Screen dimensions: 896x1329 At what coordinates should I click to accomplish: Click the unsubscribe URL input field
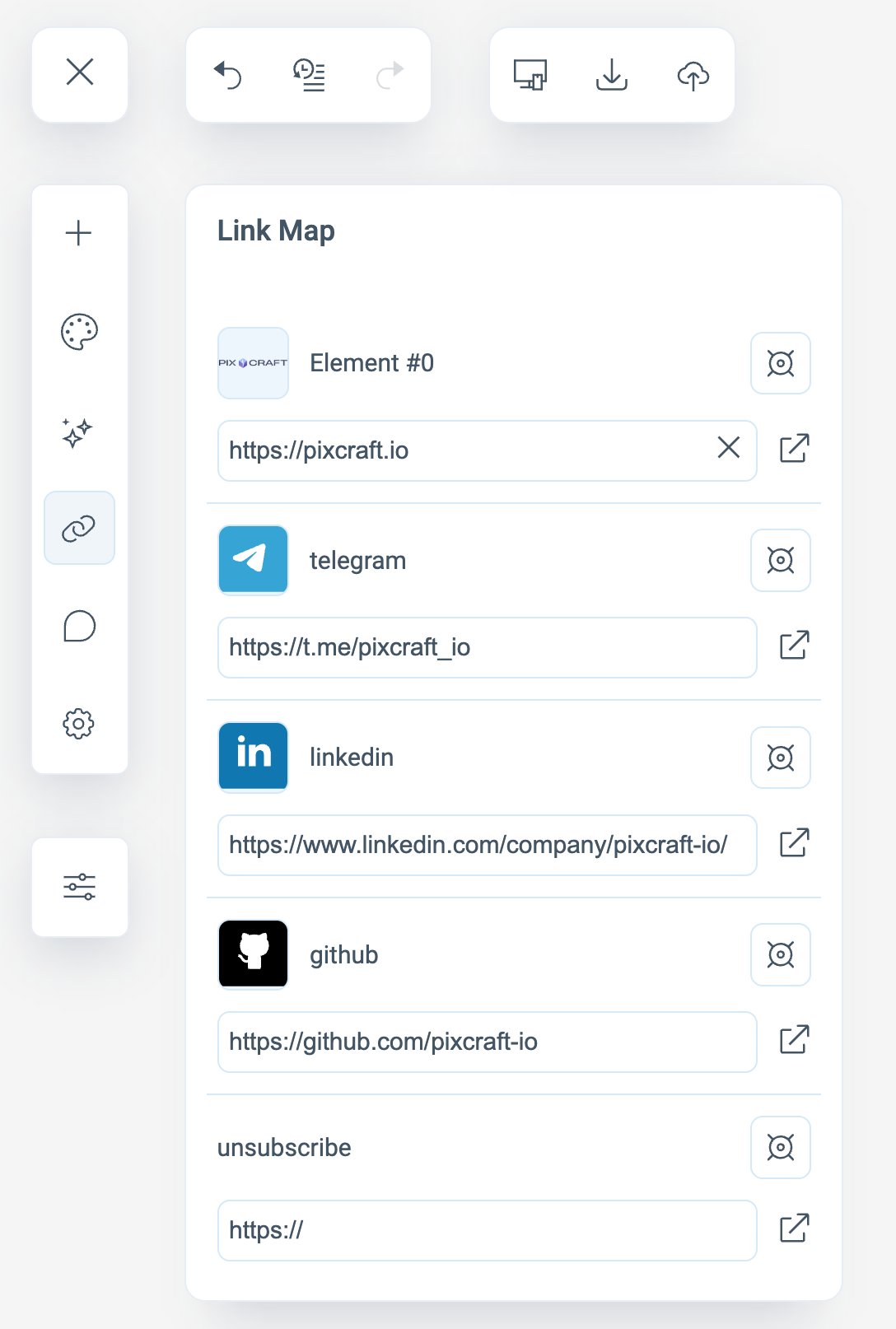[x=487, y=1230]
